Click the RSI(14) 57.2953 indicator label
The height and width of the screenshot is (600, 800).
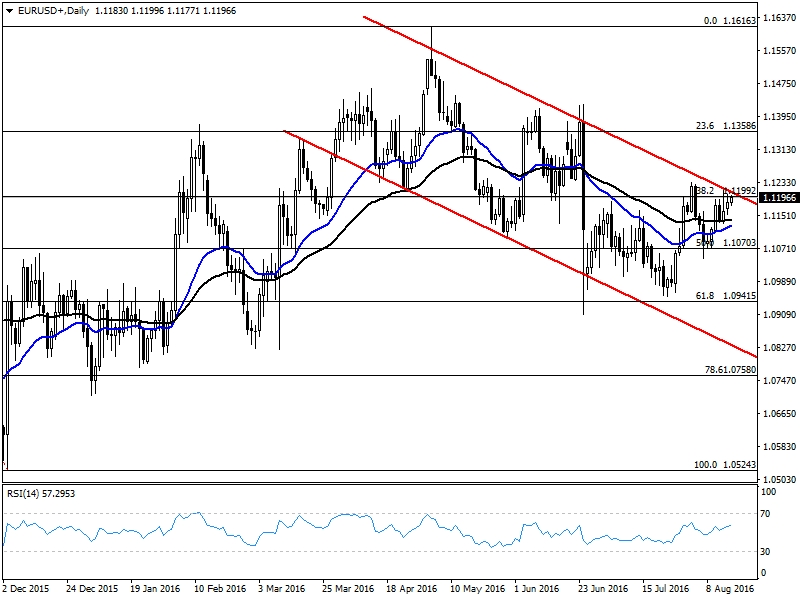(41, 493)
